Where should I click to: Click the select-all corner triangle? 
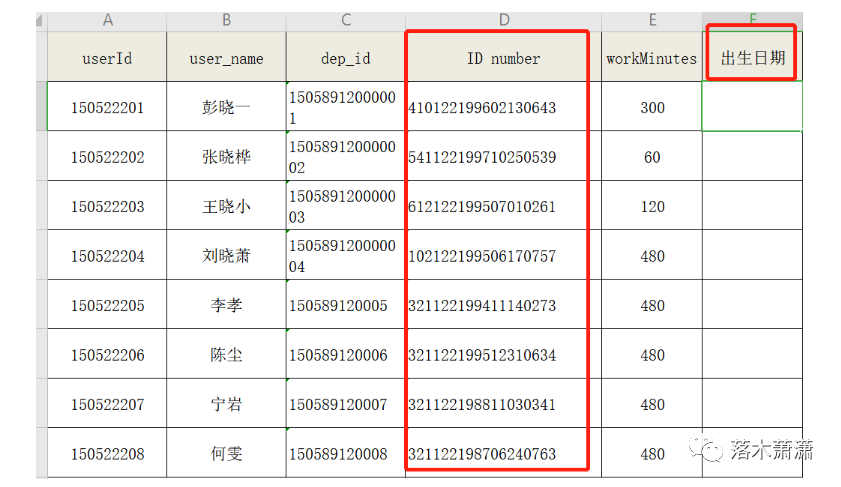(x=41, y=21)
